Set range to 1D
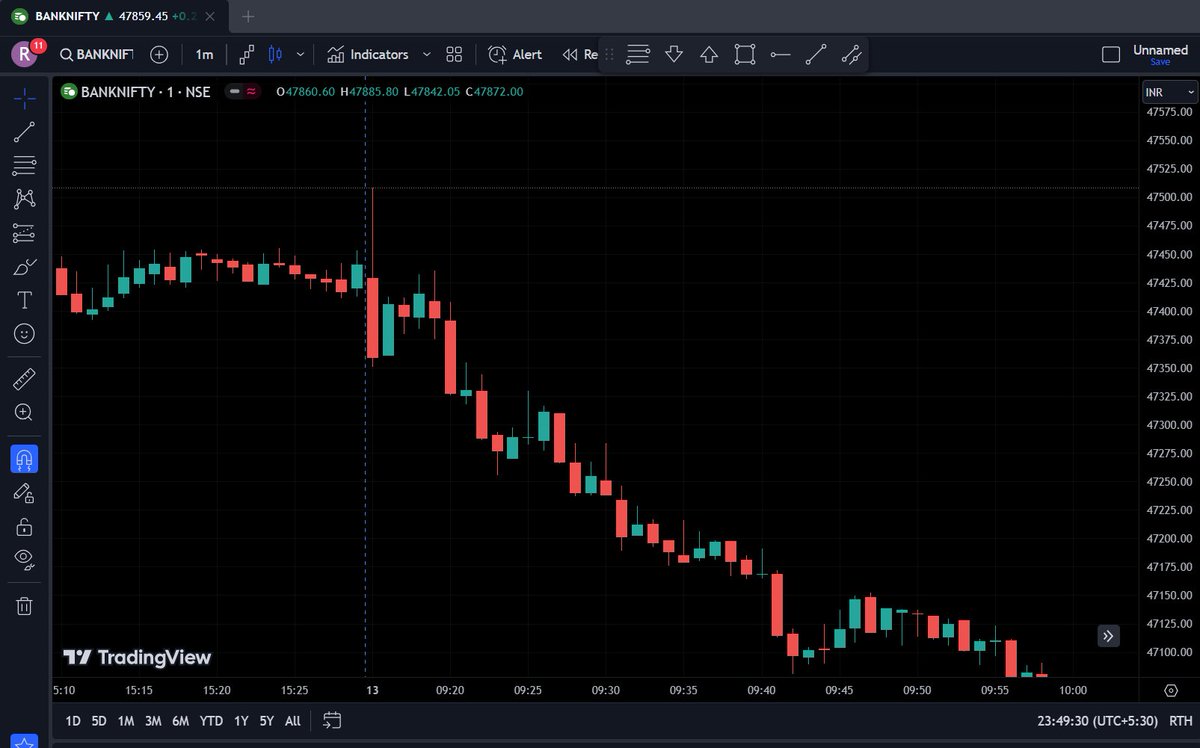 coord(73,720)
